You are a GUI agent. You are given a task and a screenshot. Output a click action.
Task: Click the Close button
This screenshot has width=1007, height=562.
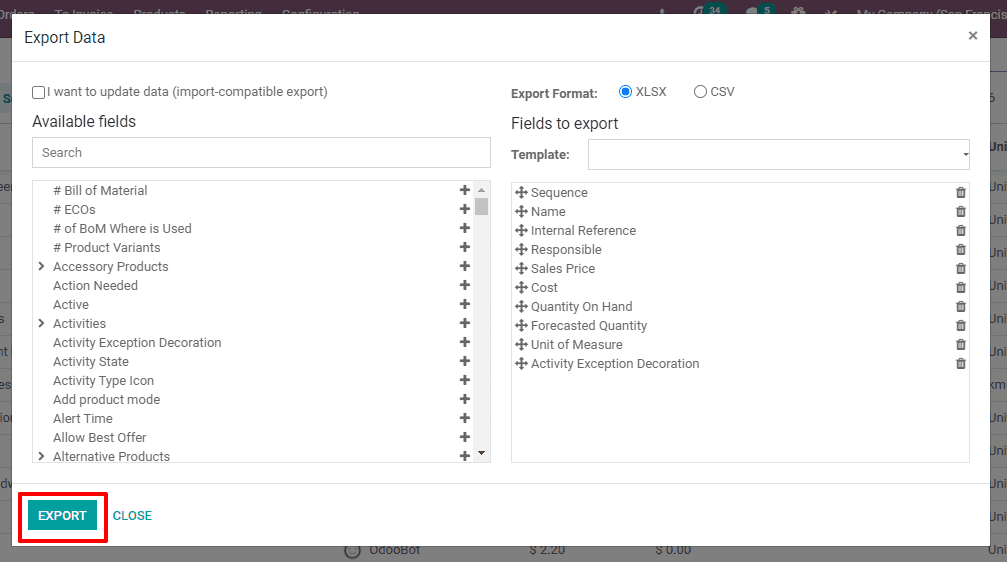coord(132,516)
